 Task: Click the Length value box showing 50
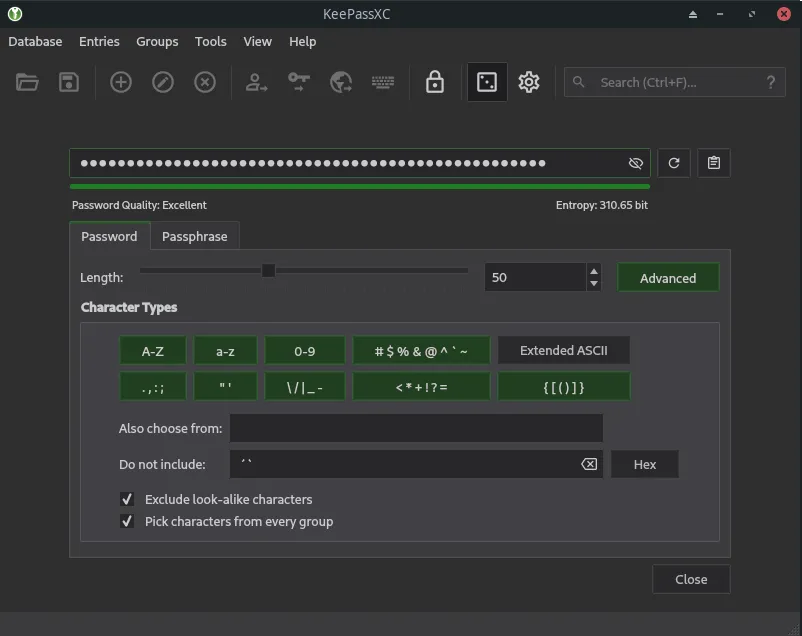click(x=536, y=277)
